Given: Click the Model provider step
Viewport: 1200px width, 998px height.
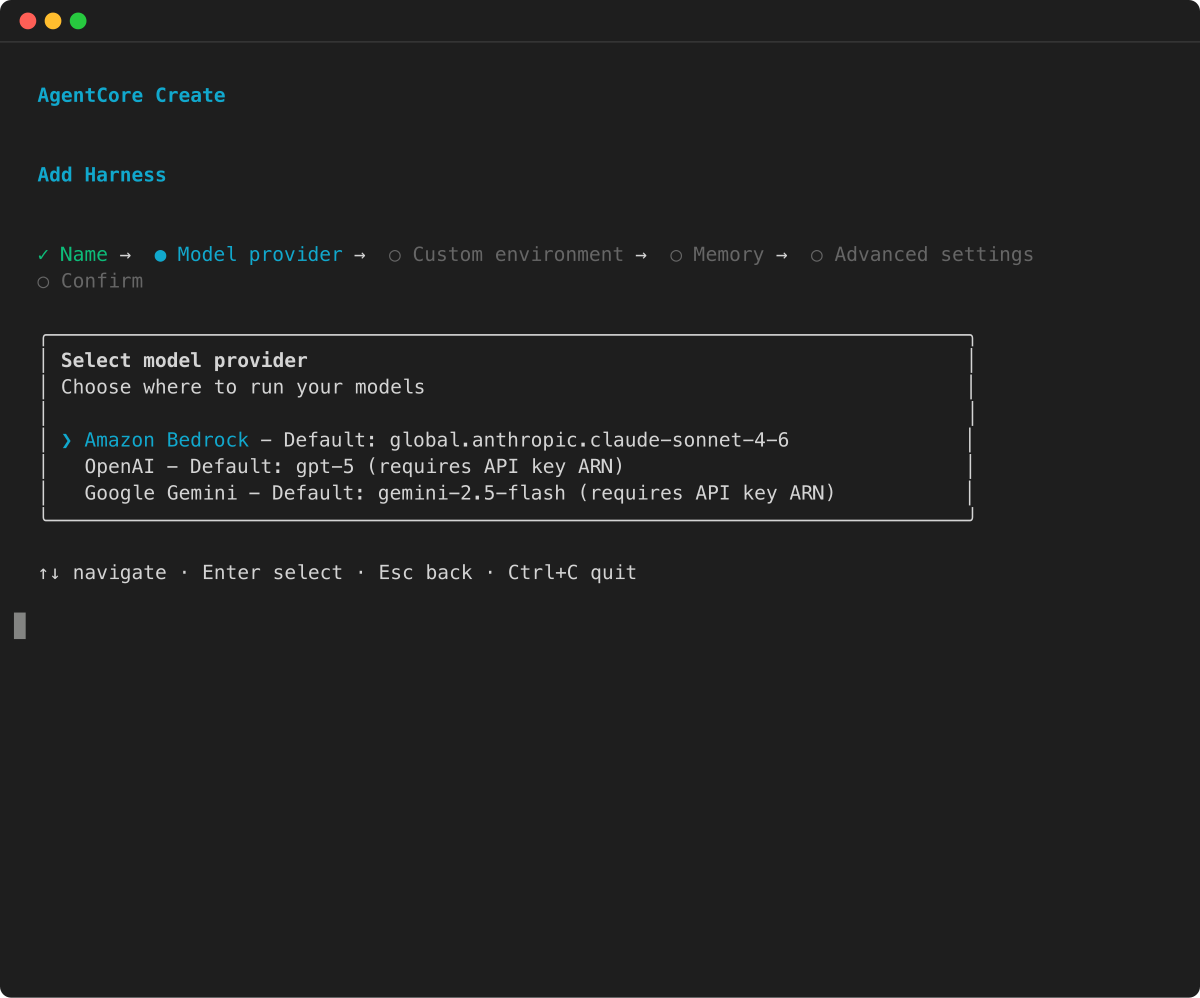Looking at the screenshot, I should tap(260, 254).
